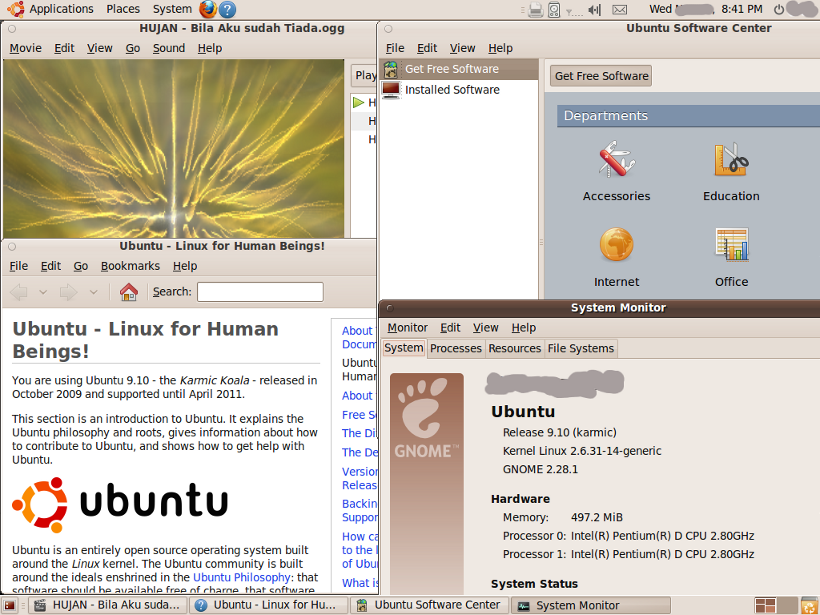Viewport: 820px width, 615px height.
Task: Open Monitor menu in System Monitor
Action: tap(407, 327)
